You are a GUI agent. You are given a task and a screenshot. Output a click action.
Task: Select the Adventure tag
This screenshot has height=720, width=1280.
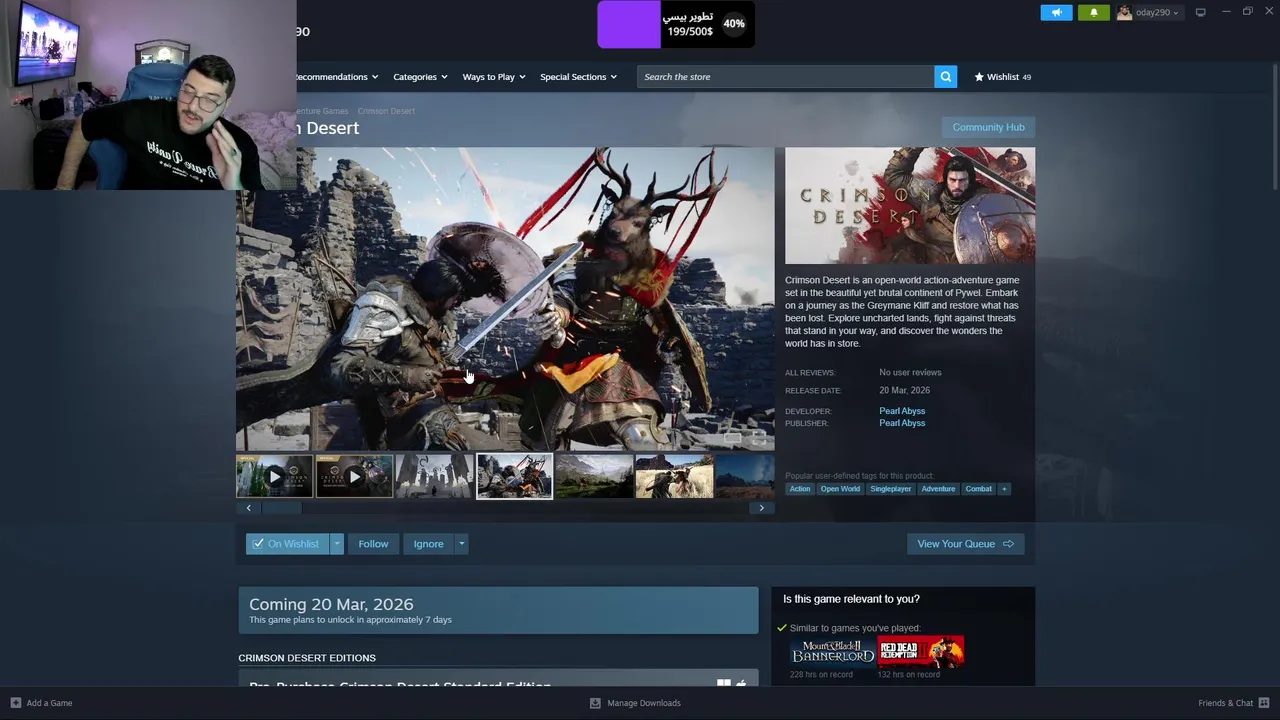click(938, 489)
